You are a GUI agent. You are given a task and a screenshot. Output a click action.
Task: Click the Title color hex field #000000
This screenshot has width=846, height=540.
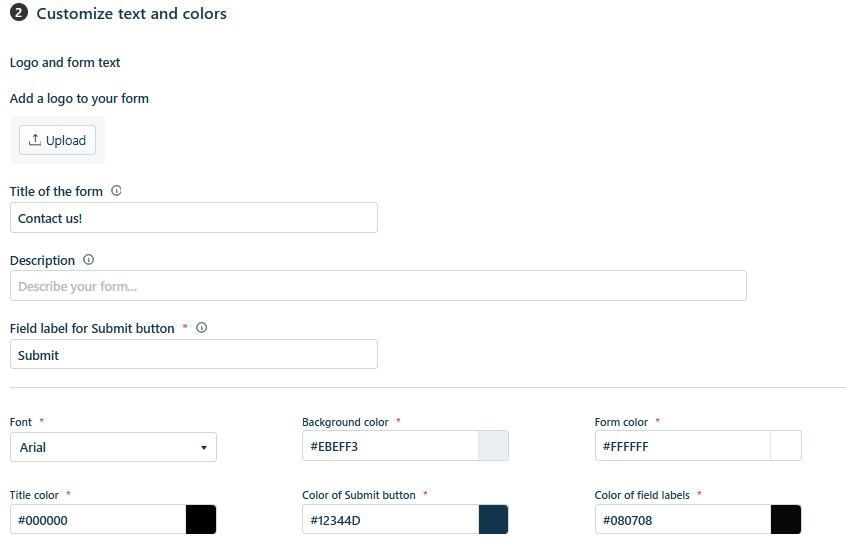(x=97, y=520)
